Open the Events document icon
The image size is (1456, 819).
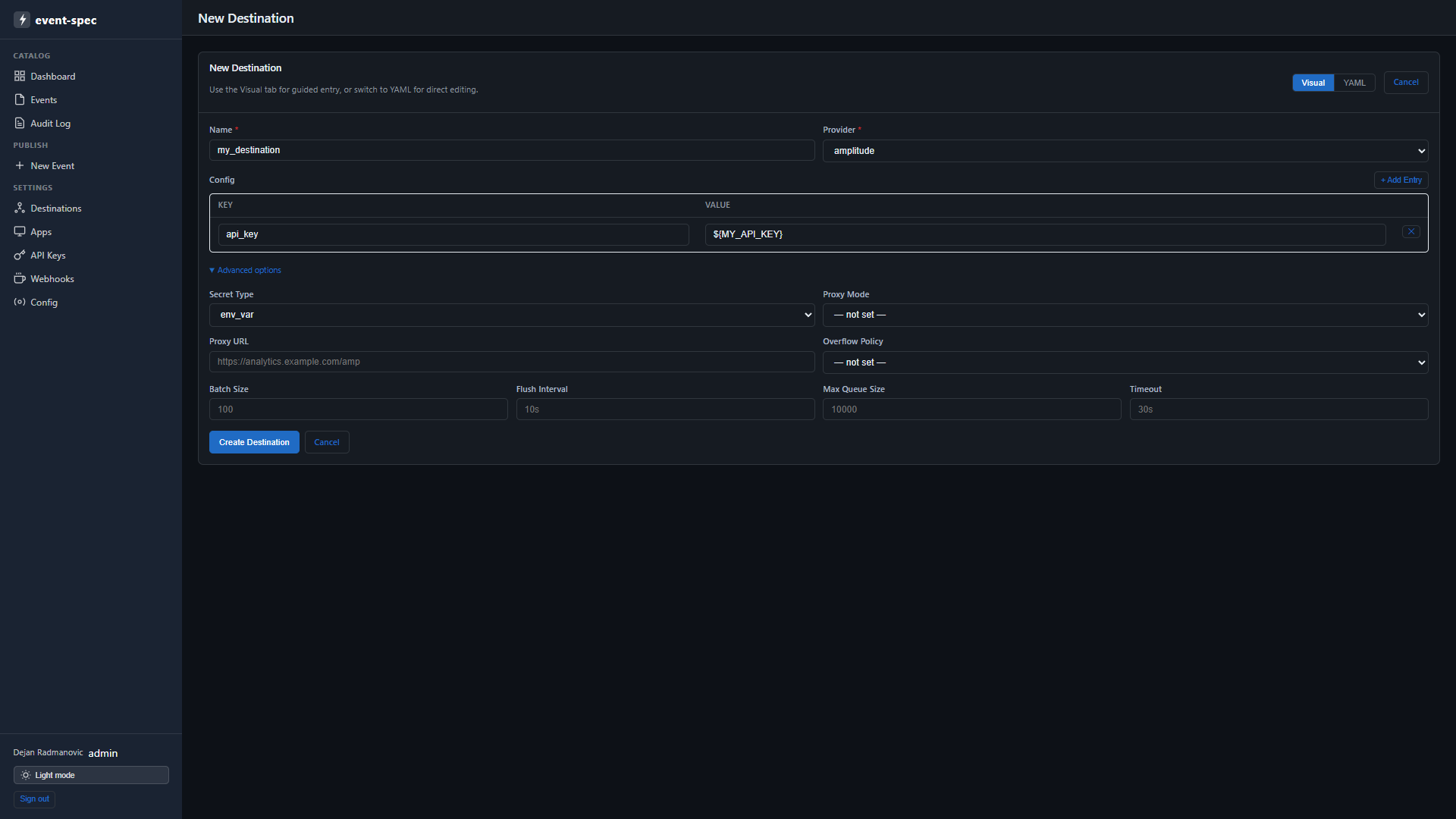click(20, 99)
